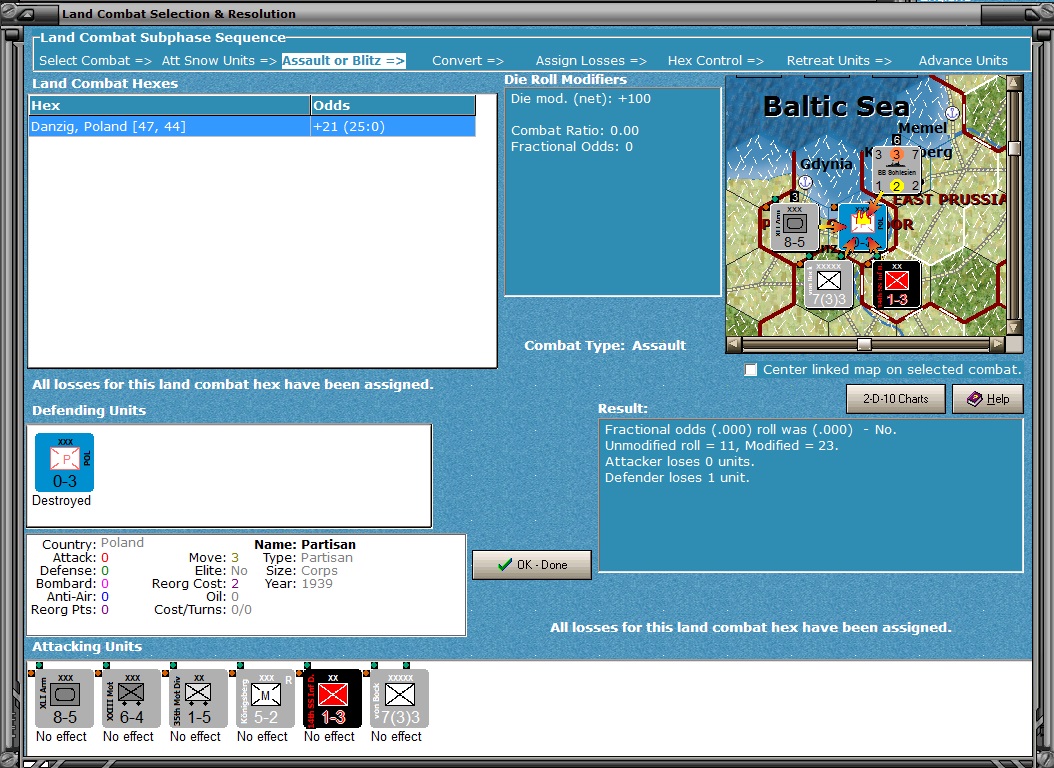
Task: Click the map horizontal scrollbar thumb
Action: click(x=864, y=344)
